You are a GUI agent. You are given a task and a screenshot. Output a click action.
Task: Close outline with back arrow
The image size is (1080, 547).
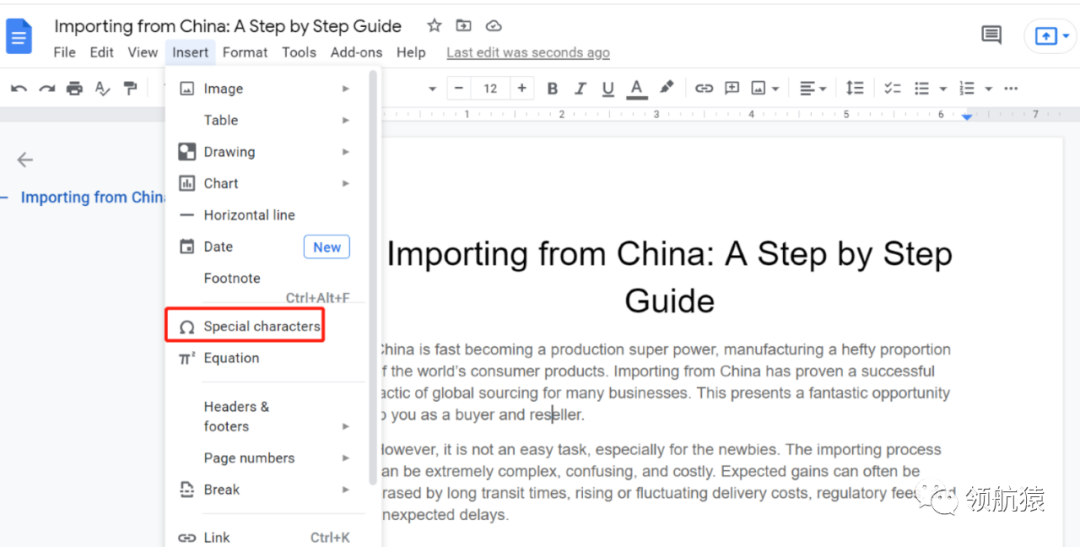(x=25, y=160)
